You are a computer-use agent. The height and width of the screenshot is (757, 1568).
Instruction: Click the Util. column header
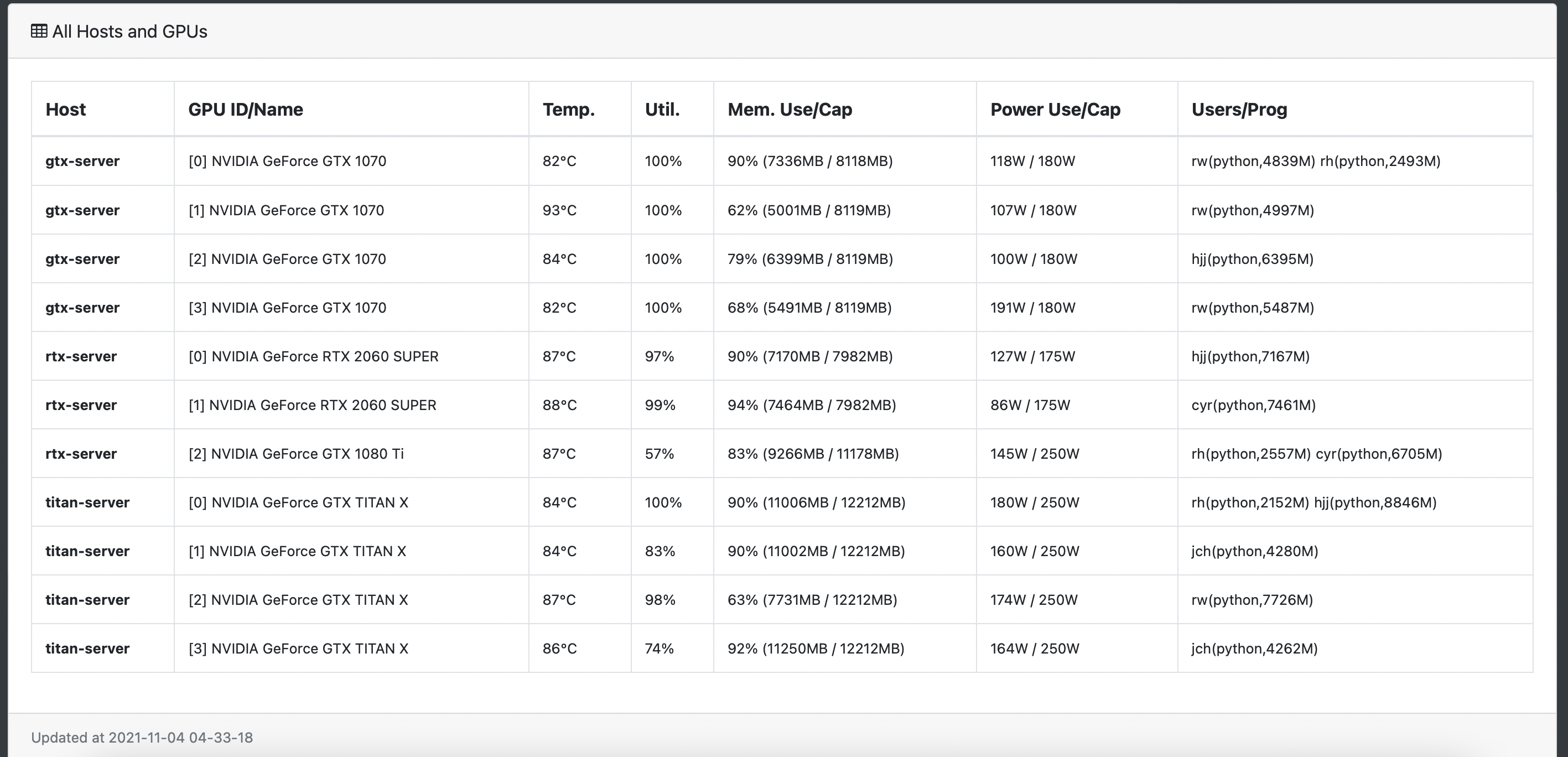[662, 110]
